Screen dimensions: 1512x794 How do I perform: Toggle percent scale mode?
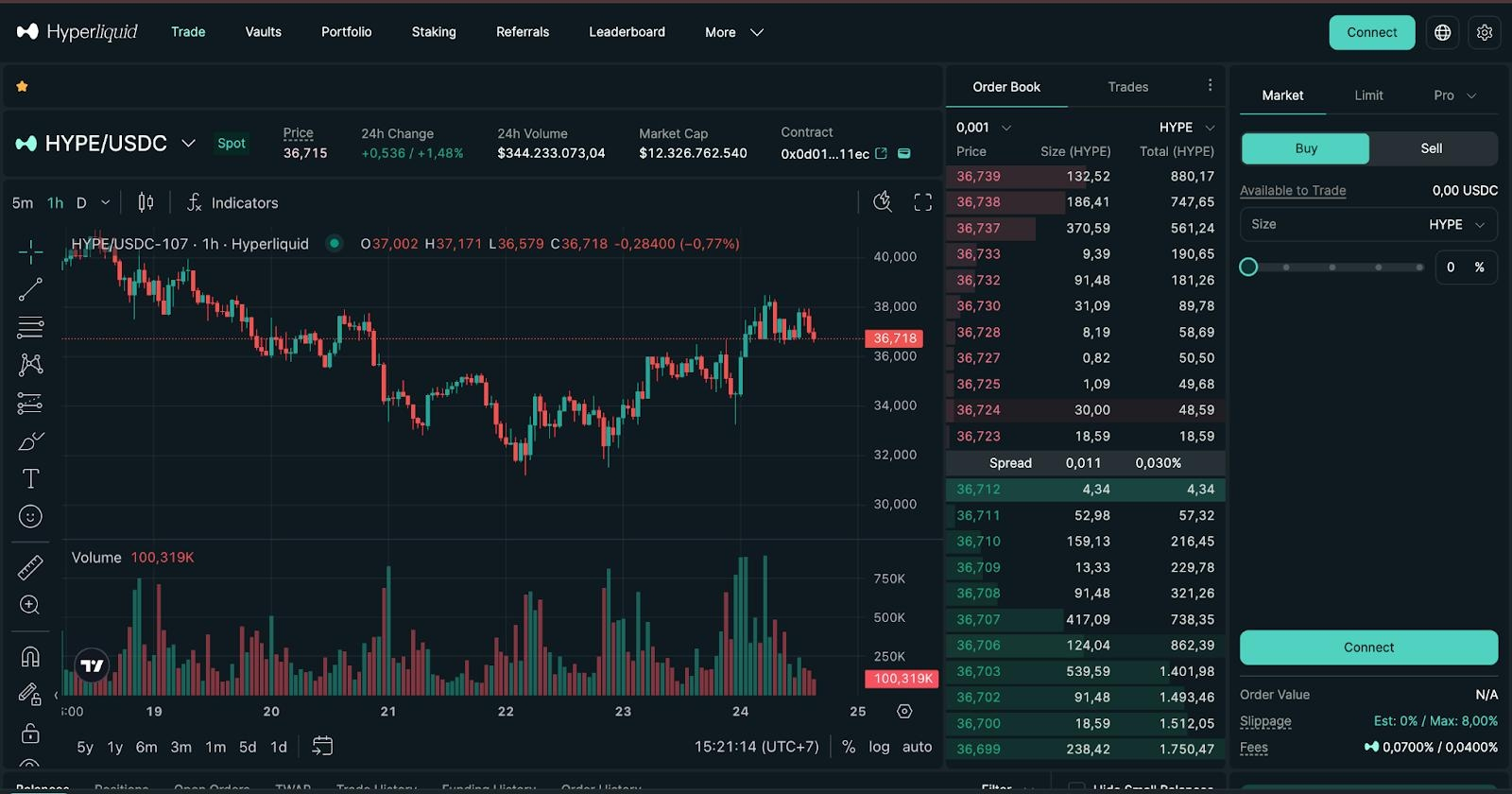(x=849, y=747)
